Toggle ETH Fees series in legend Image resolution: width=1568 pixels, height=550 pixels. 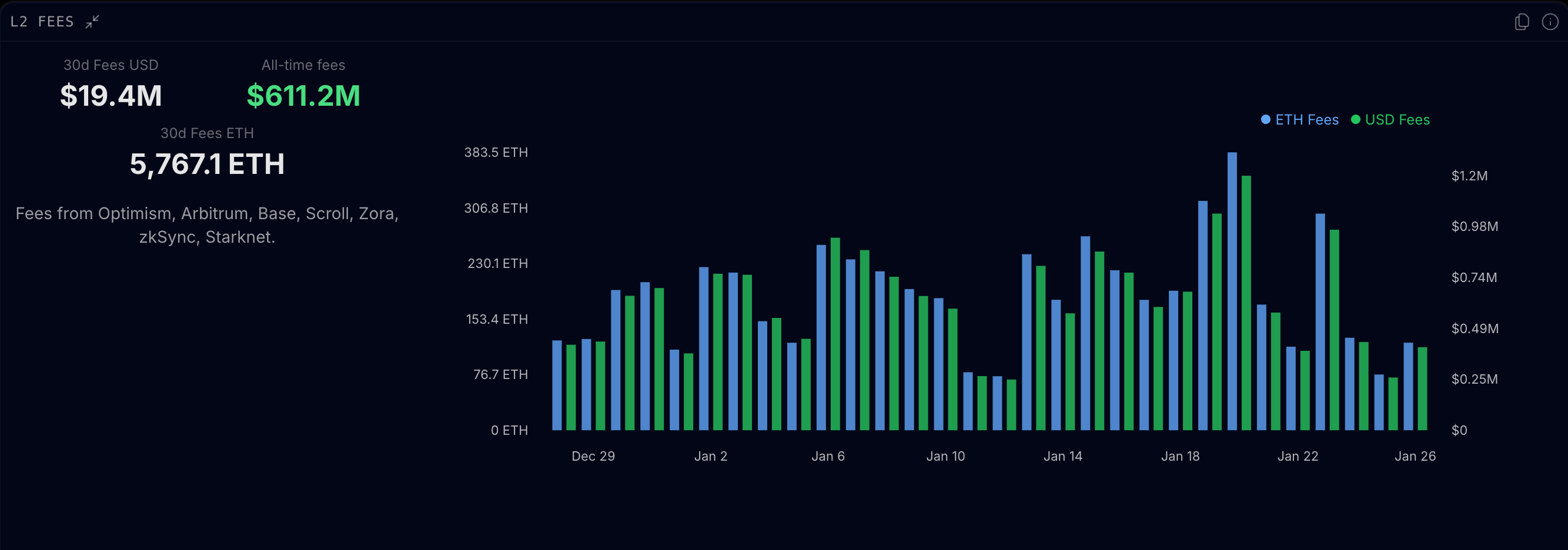[x=1299, y=120]
